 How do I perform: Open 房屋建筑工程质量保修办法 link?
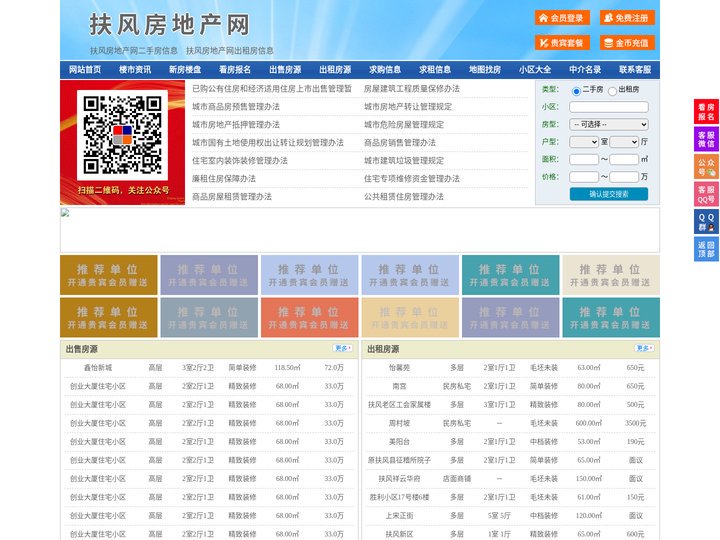coord(412,89)
